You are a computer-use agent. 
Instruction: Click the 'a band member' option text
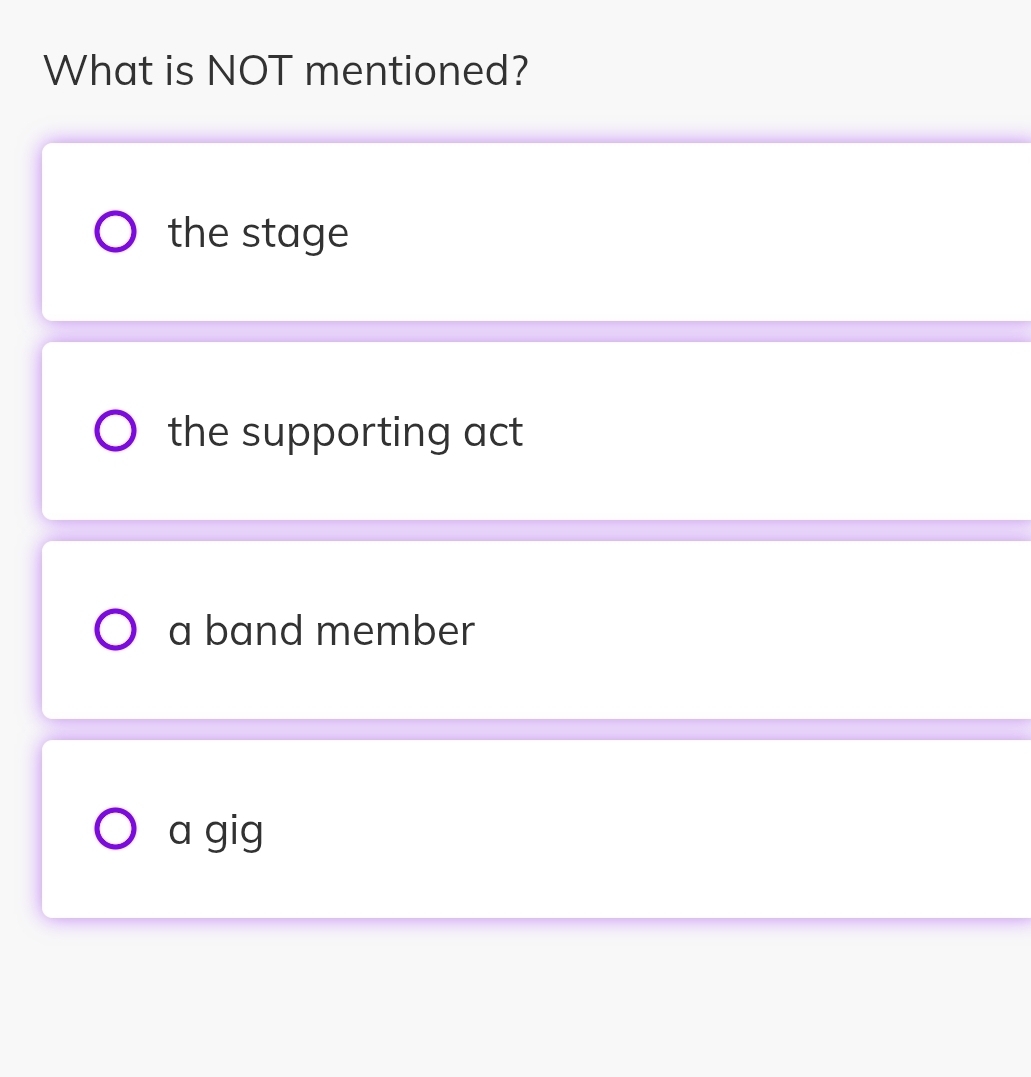[321, 631]
